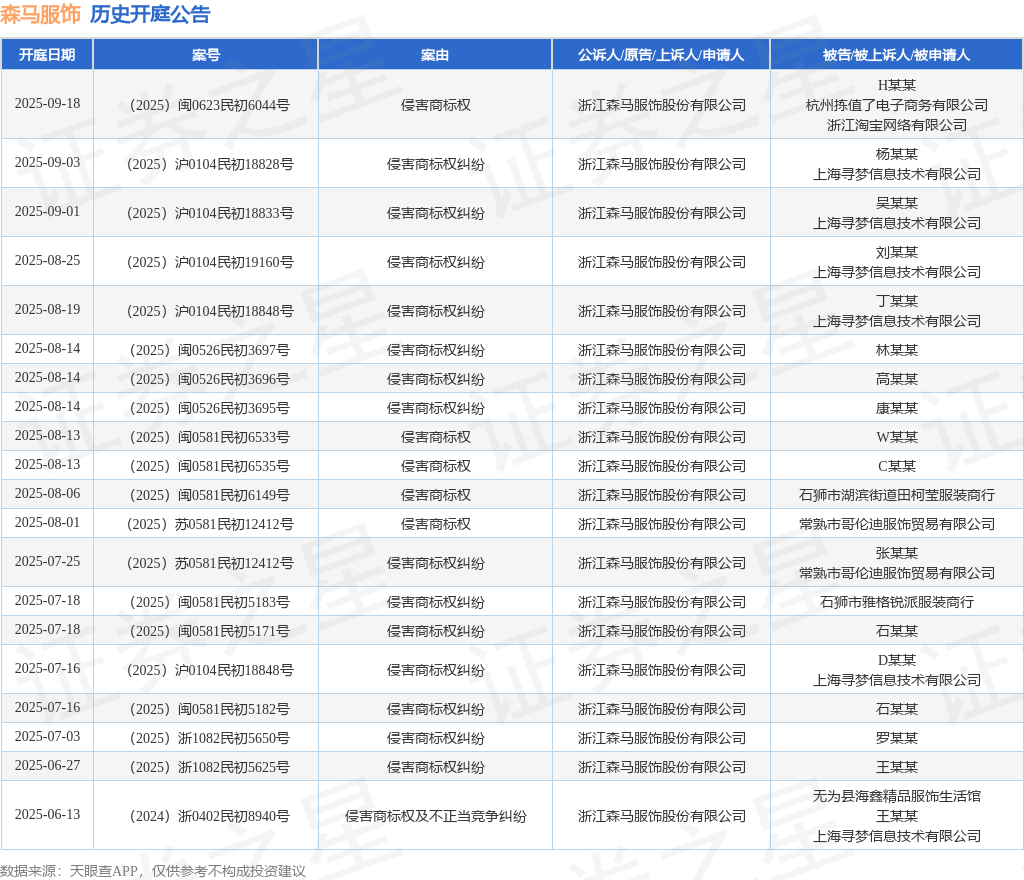
Task: Click defendant W某某
Action: tap(897, 437)
